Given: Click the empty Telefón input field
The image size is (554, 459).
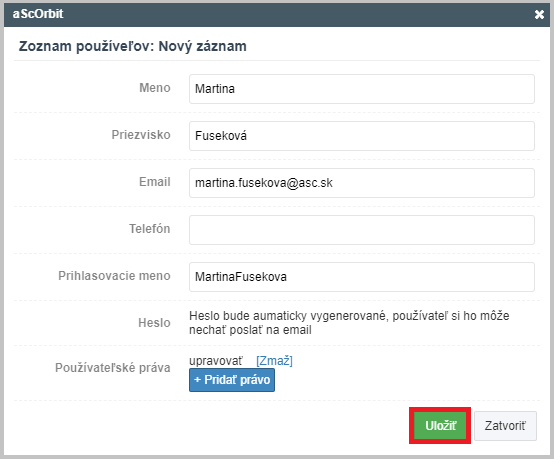Looking at the screenshot, I should [x=362, y=230].
